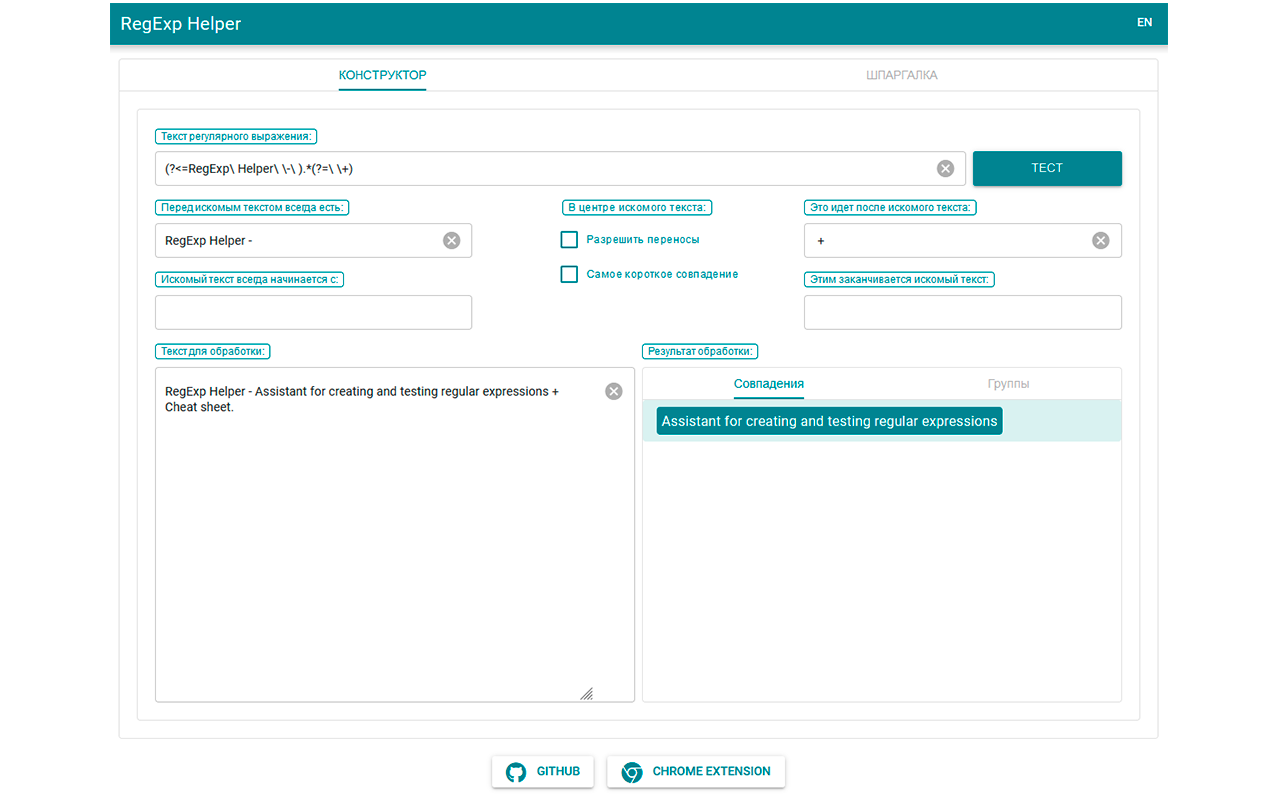Click the 'Искомый текст всегда начинается с' input
Screen dimensions: 1280x800
(313, 312)
